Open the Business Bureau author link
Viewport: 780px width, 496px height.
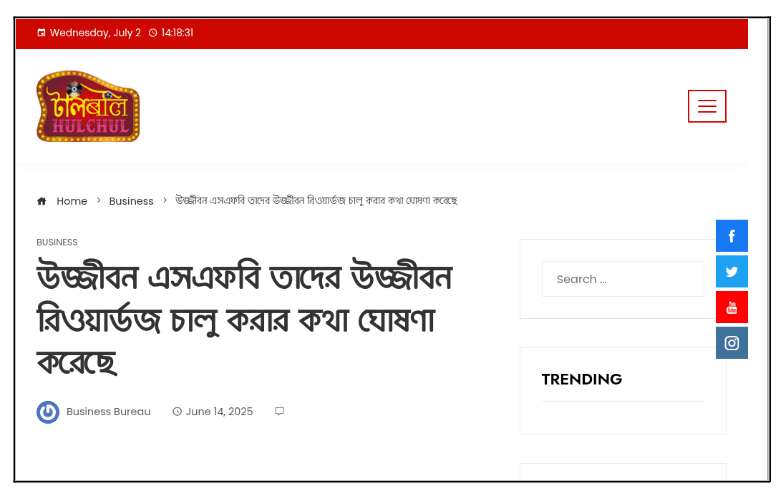tap(108, 411)
